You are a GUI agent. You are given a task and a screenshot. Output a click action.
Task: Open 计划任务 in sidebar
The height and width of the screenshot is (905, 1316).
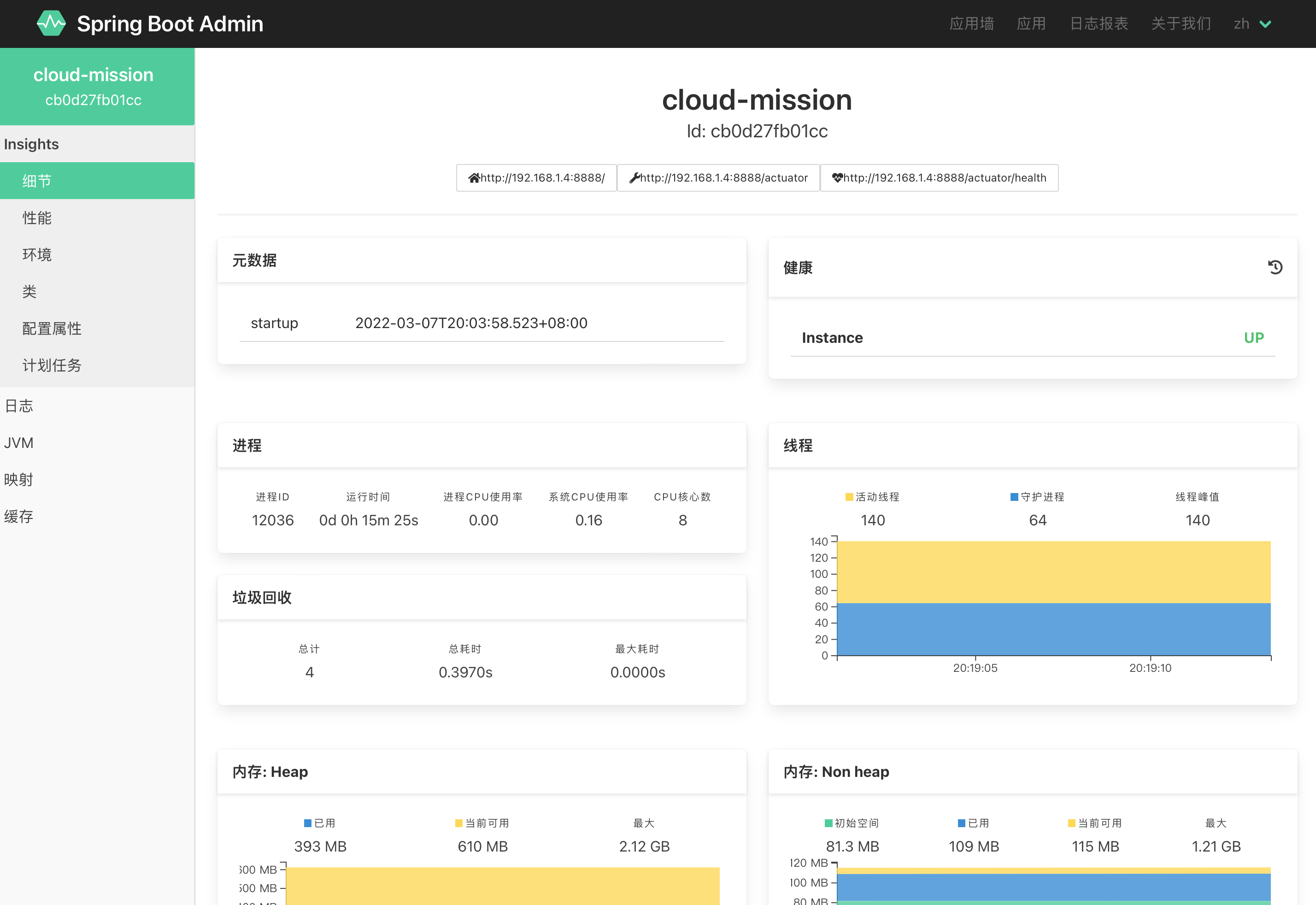52,365
